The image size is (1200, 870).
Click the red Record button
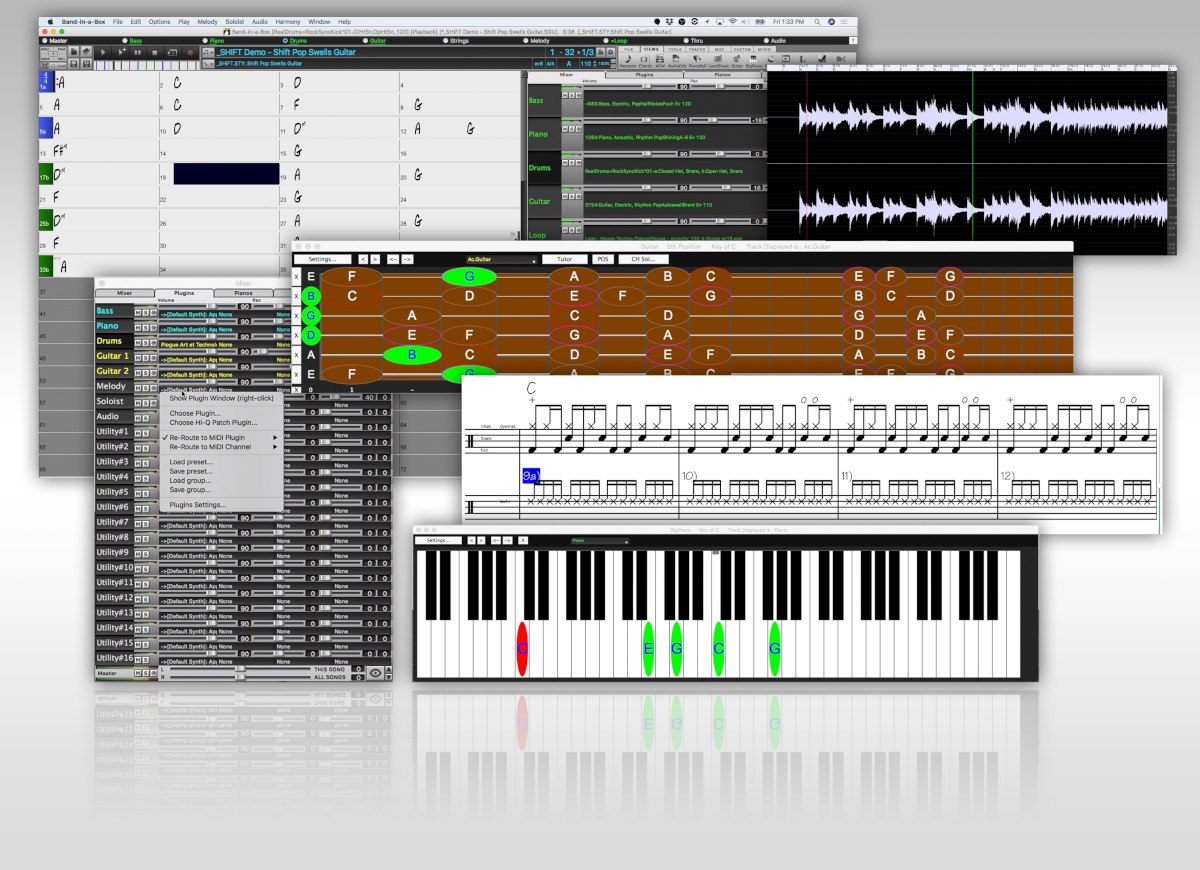pos(190,52)
